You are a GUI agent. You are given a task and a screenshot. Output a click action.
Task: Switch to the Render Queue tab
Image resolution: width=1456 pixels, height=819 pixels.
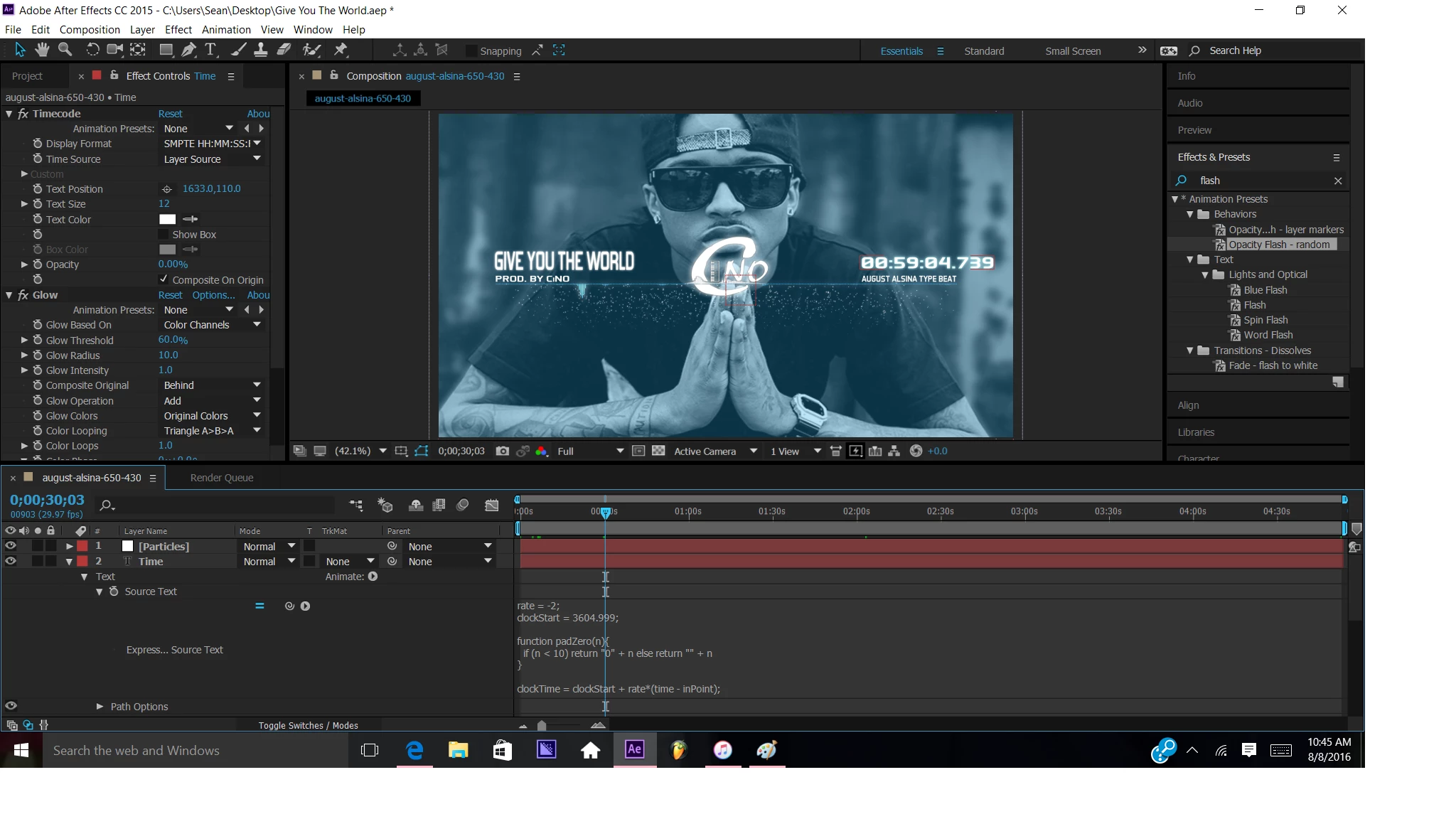[x=221, y=478]
